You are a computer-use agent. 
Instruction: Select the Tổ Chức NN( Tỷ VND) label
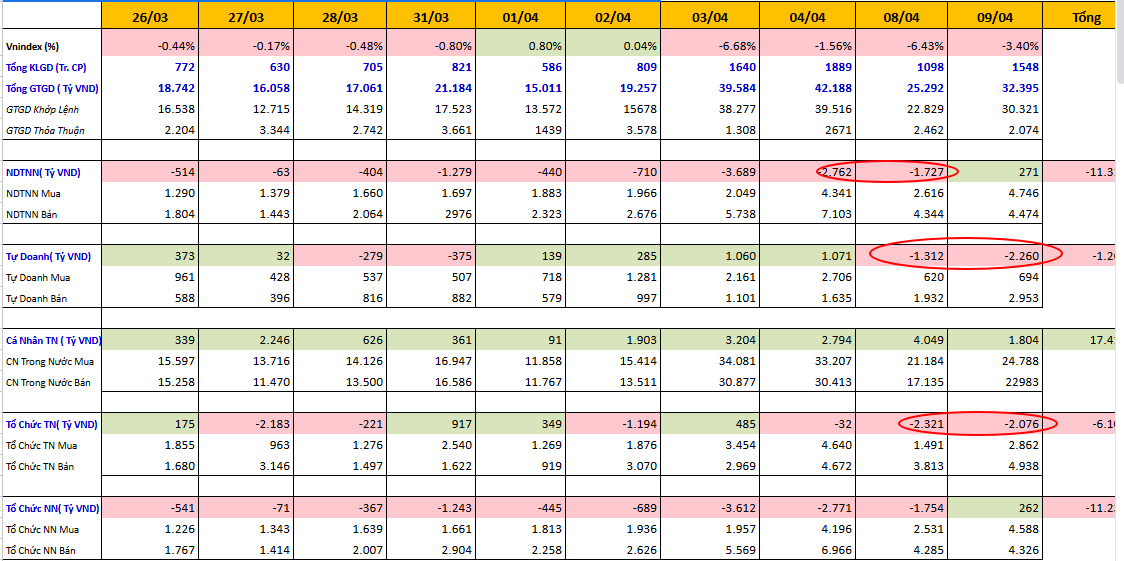click(x=51, y=508)
